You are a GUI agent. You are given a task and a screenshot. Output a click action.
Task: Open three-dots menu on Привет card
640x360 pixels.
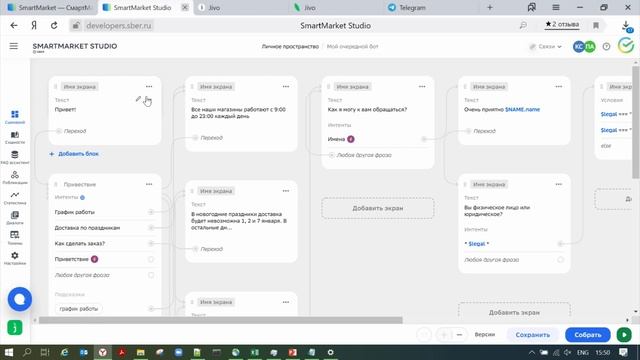[x=149, y=87]
